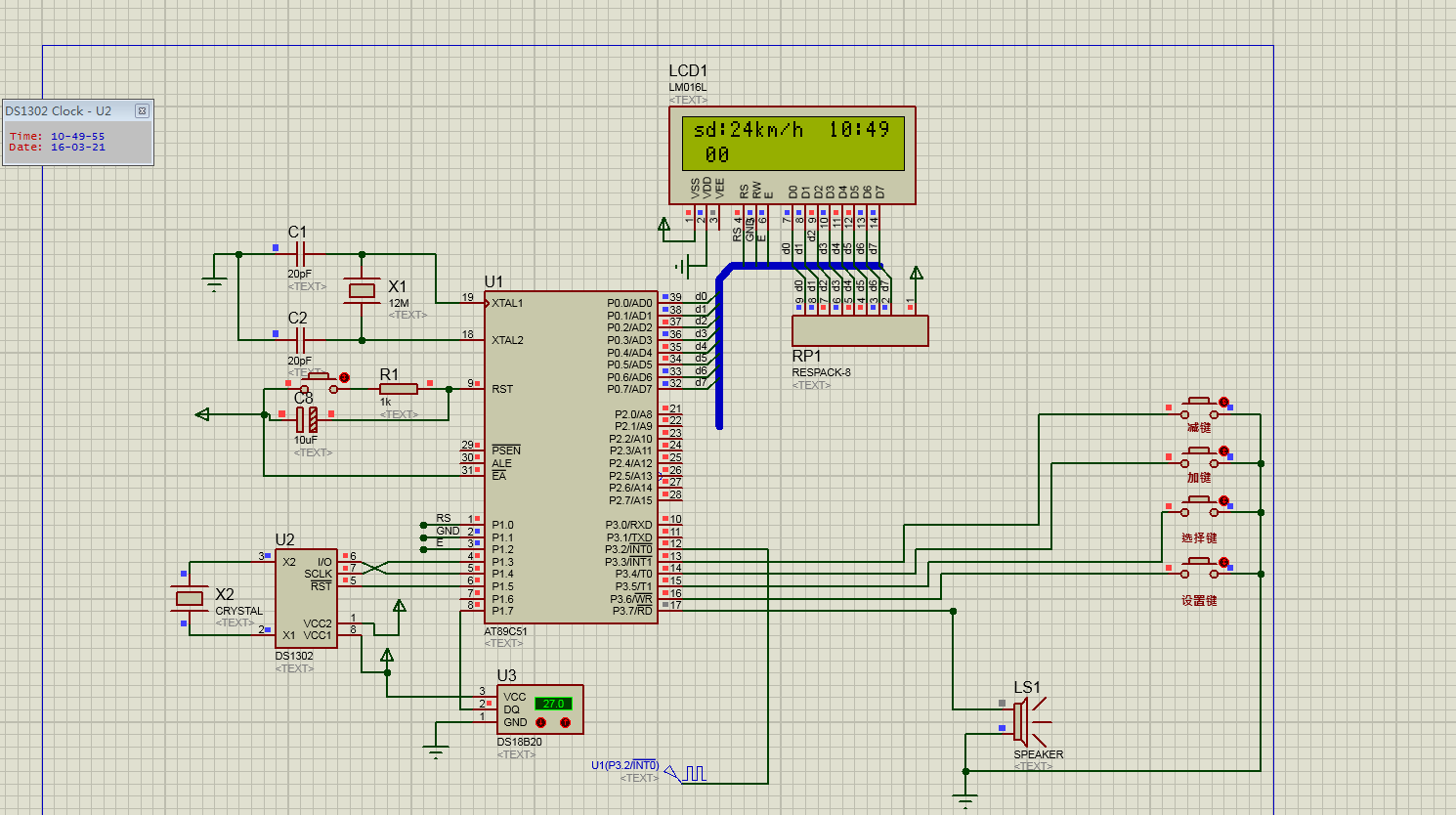Click the DS18B20 temperature decrease arrow

click(x=540, y=723)
